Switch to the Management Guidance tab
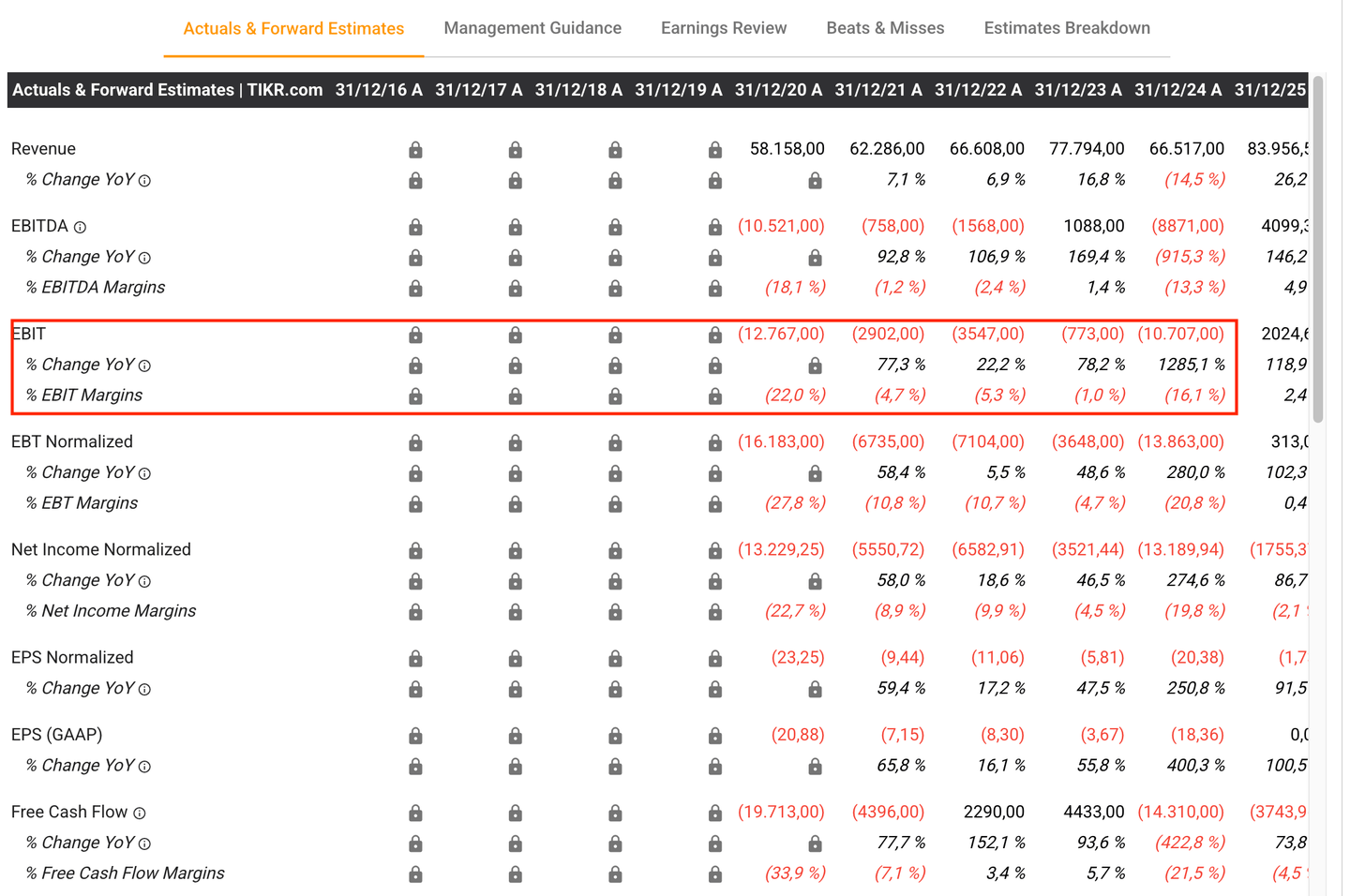This screenshot has width=1350, height=896. pyautogui.click(x=532, y=28)
